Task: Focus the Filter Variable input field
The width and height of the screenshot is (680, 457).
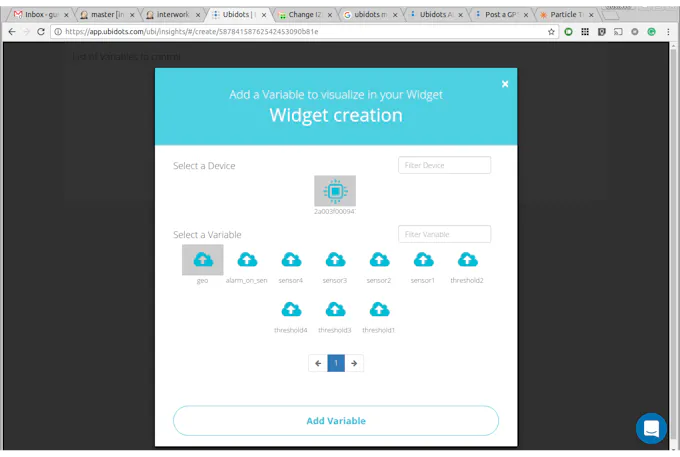Action: 445,234
